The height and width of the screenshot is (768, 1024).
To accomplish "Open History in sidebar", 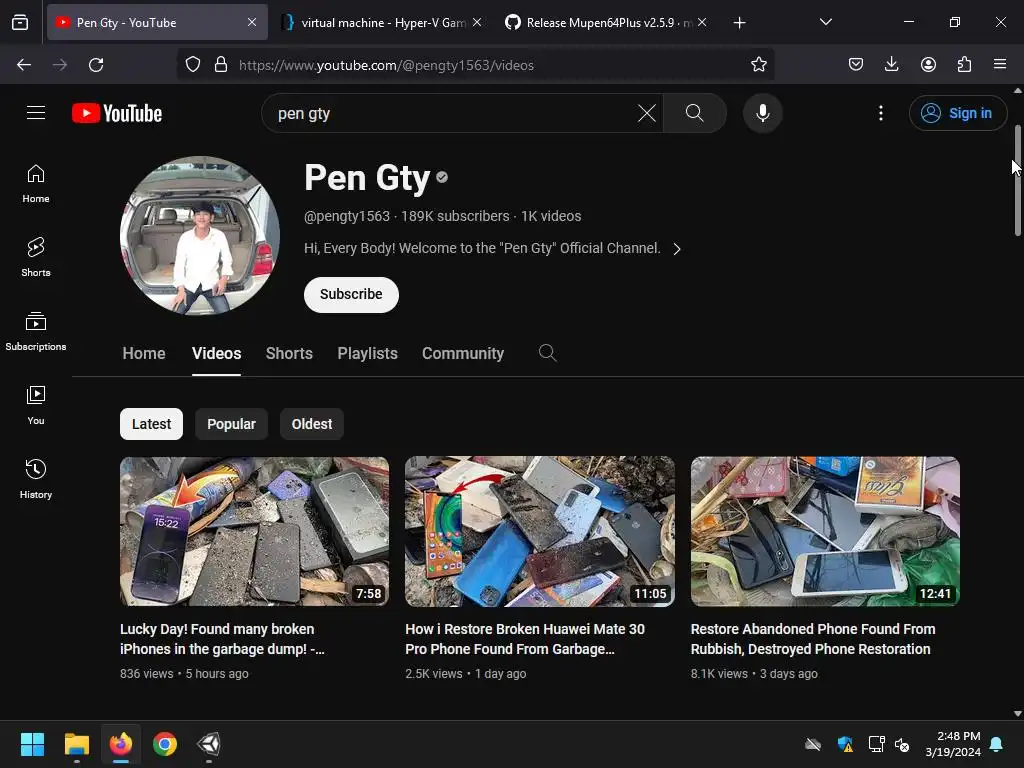I will (36, 479).
